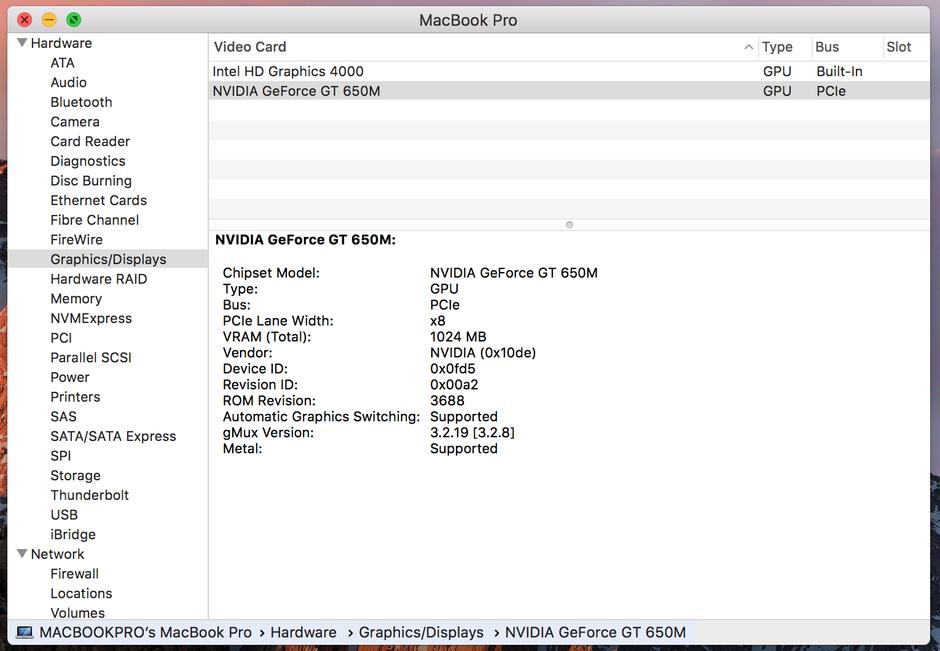Image resolution: width=940 pixels, height=651 pixels.
Task: Minimize the MacBook Pro window
Action: point(49,20)
